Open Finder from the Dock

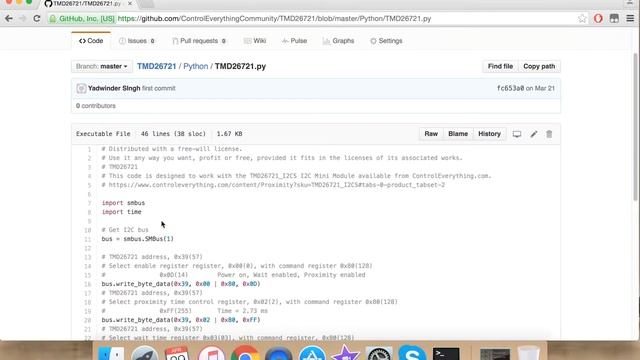111,353
